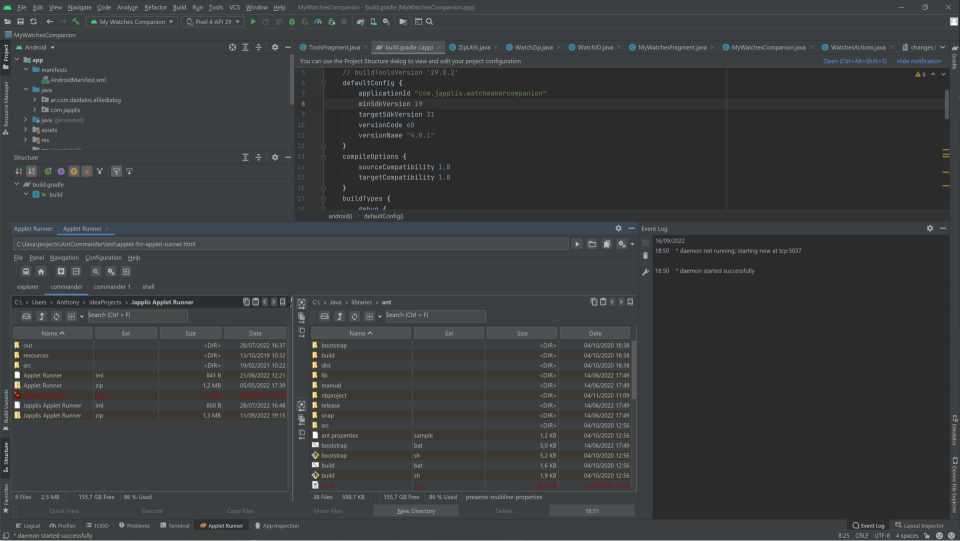This screenshot has width=960, height=541.
Task: Click folder browse icon next to Applet Runner path
Action: point(591,244)
